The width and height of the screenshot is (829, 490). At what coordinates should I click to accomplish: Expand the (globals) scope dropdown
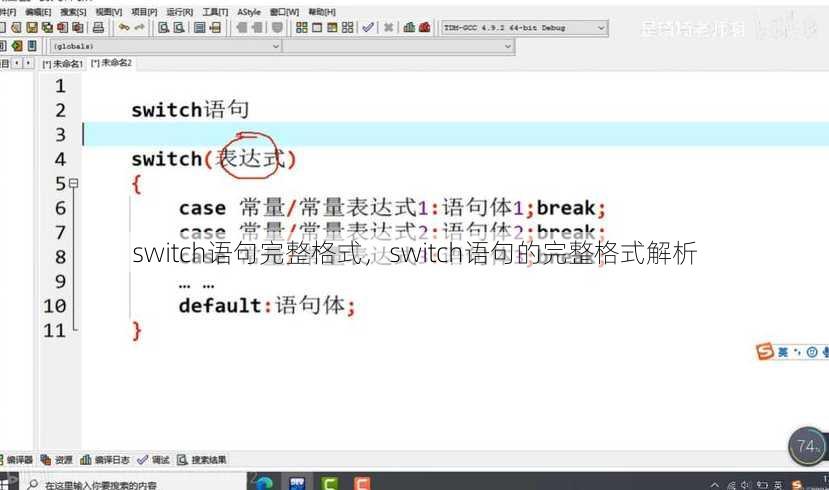165,47
